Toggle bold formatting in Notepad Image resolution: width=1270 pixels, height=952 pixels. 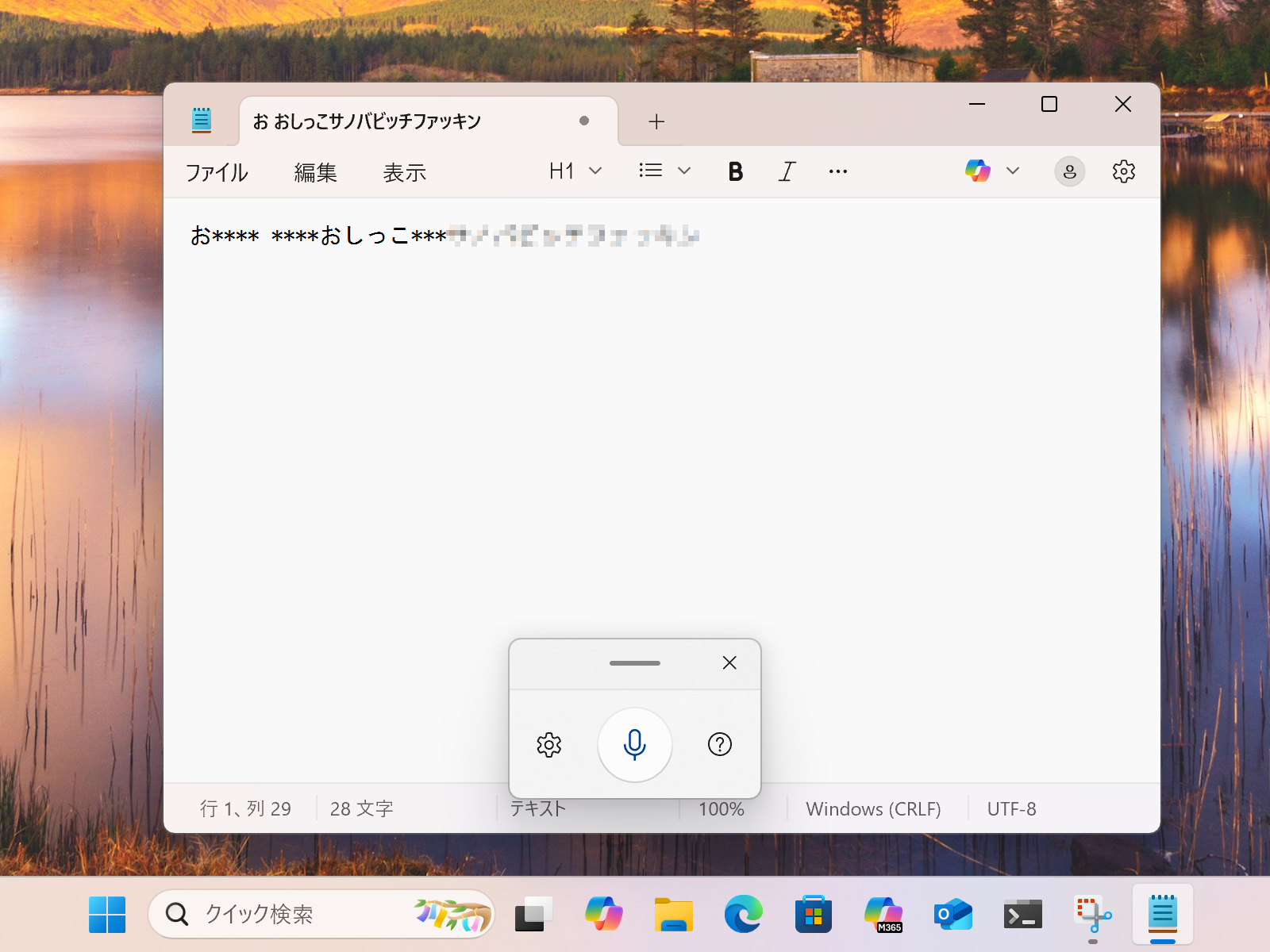[735, 171]
